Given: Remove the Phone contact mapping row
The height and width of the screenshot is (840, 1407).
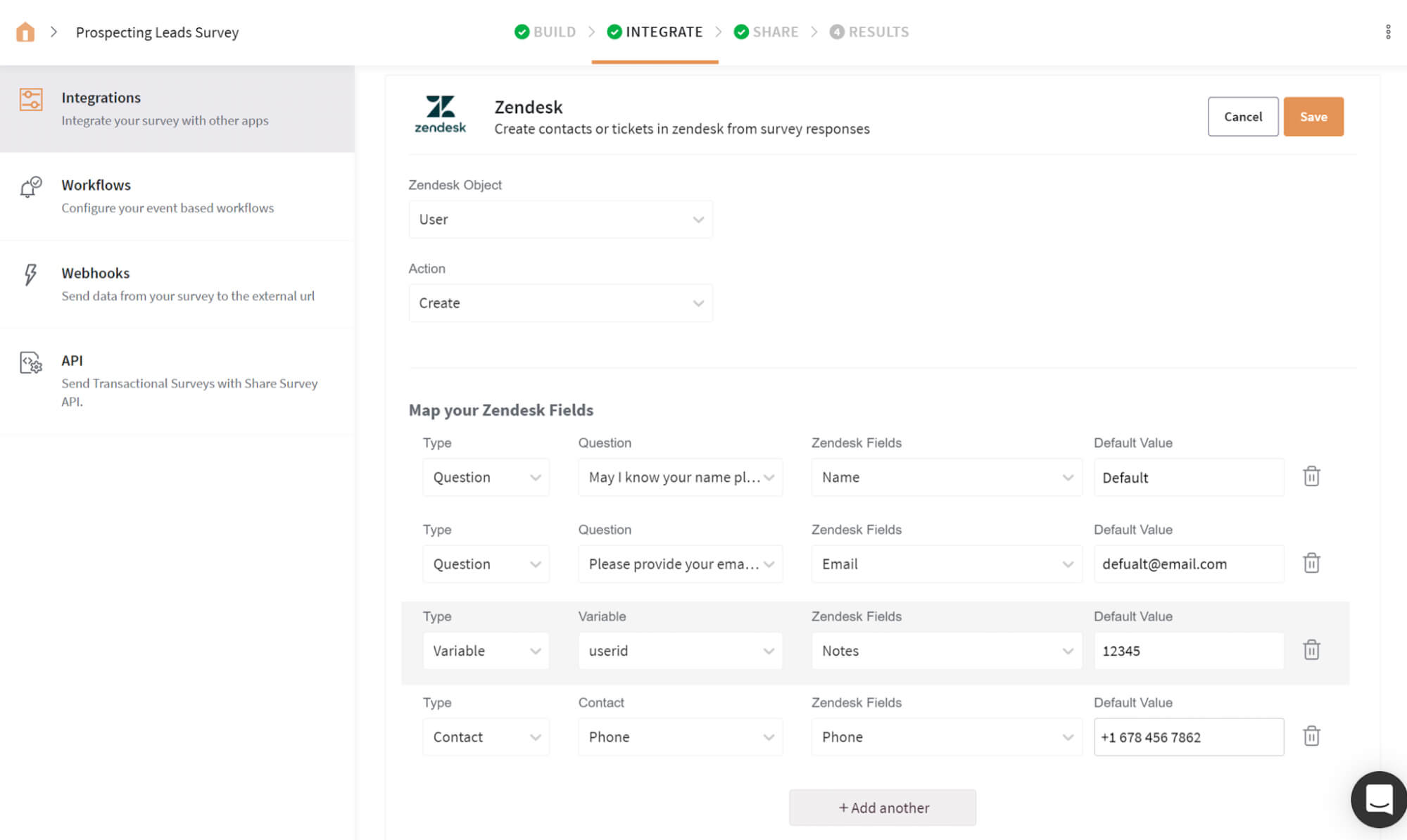Looking at the screenshot, I should pyautogui.click(x=1311, y=736).
